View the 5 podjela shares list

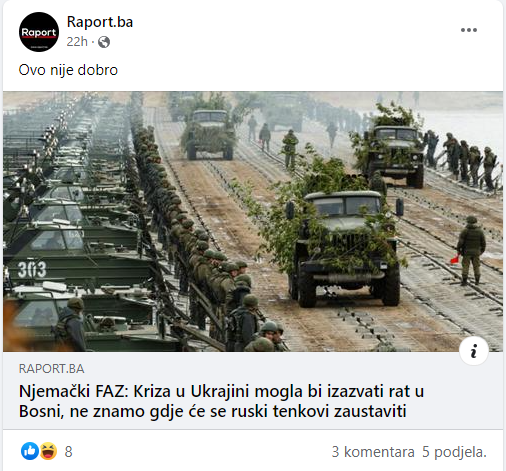click(x=454, y=452)
